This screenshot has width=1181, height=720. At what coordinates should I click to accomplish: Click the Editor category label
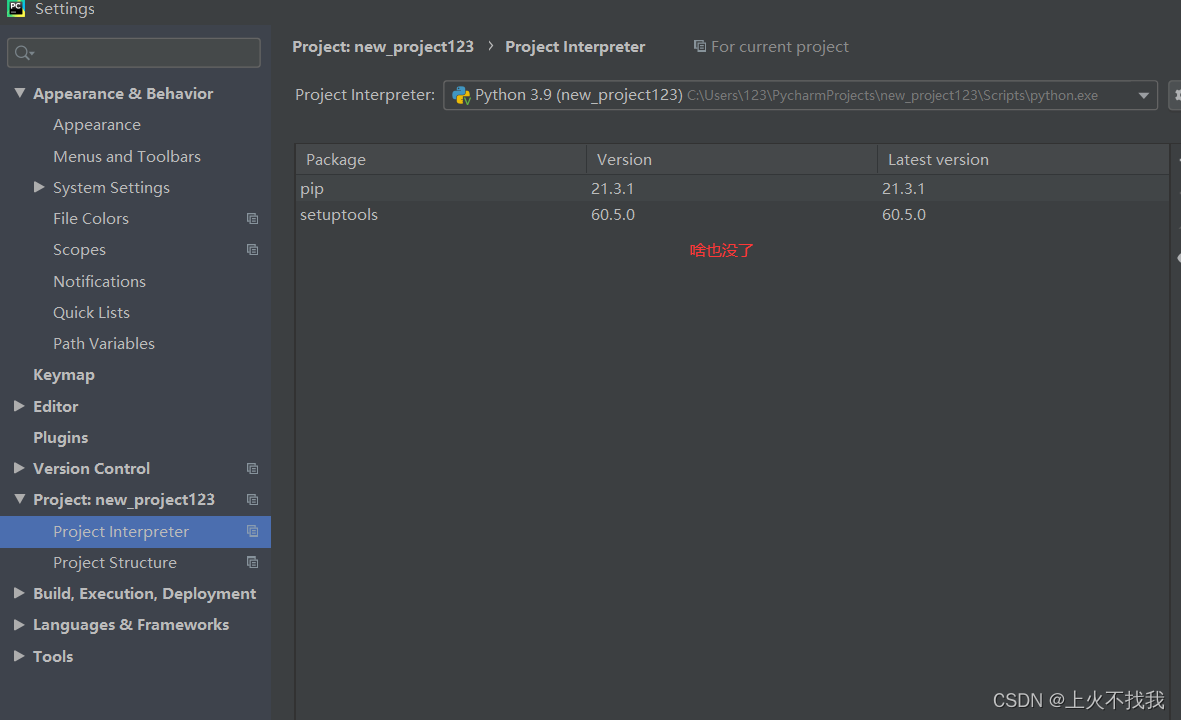pos(56,407)
